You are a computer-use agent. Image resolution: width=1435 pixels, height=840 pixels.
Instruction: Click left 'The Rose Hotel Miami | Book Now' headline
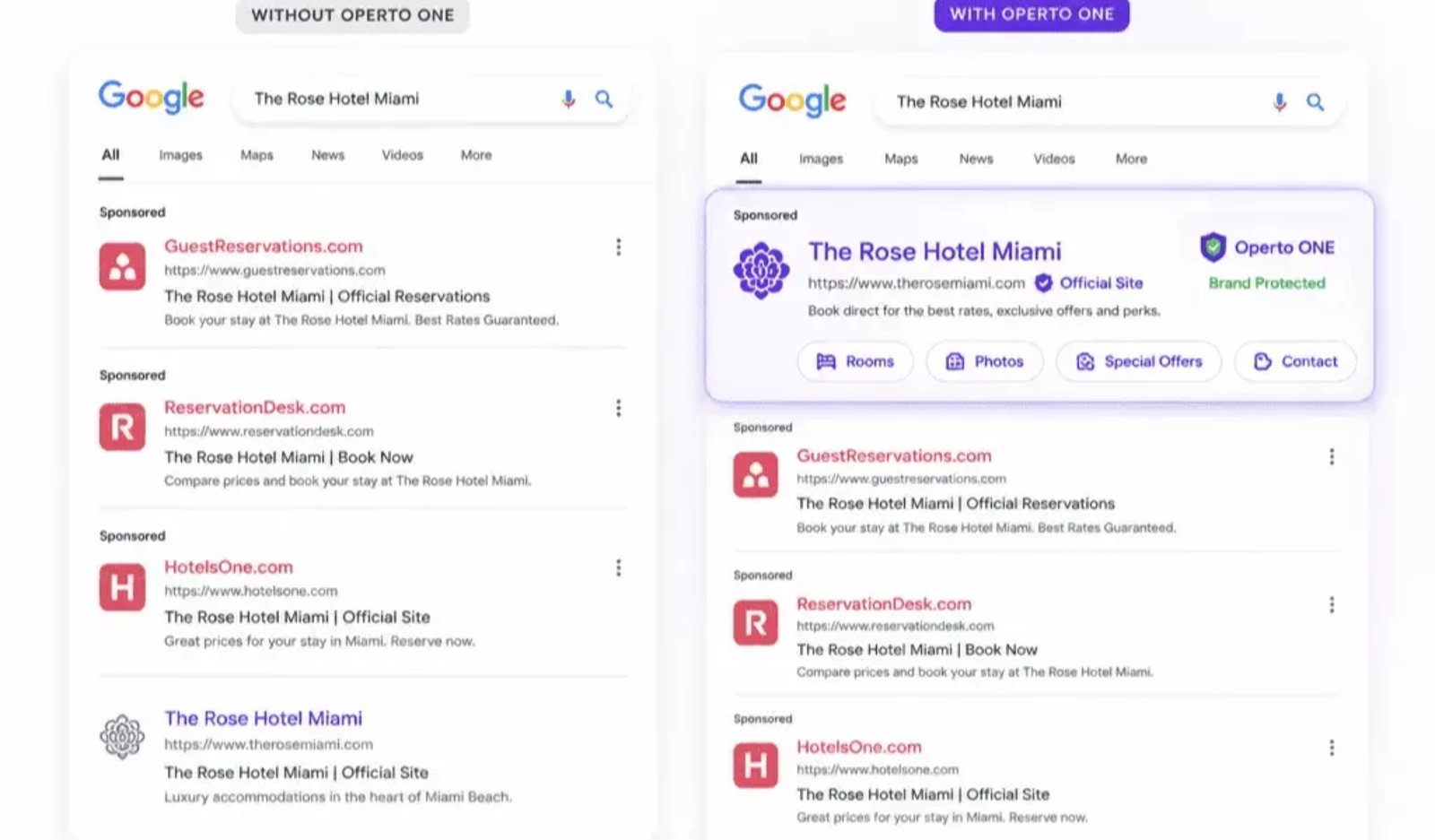click(289, 457)
